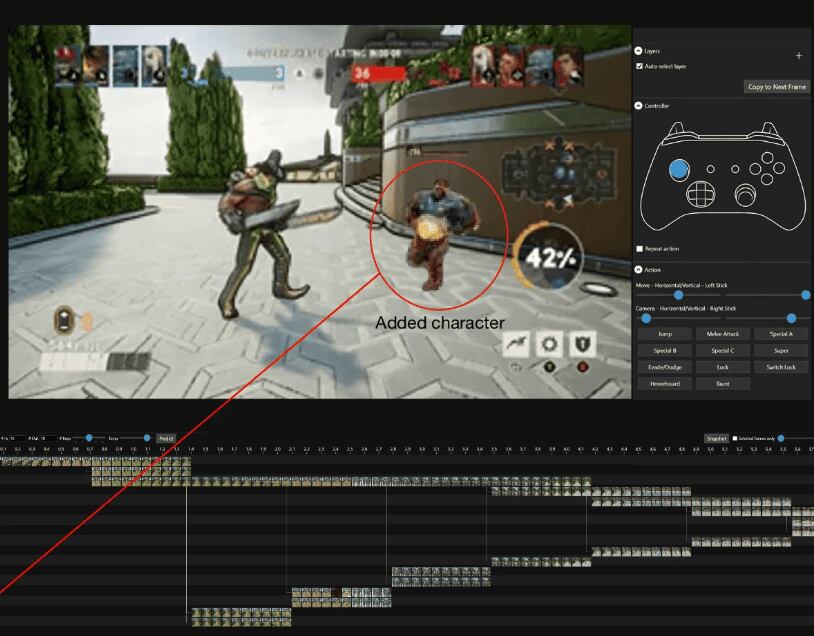This screenshot has width=814, height=636.
Task: Click the Move Left Stick horizontal slider handle
Action: [679, 295]
